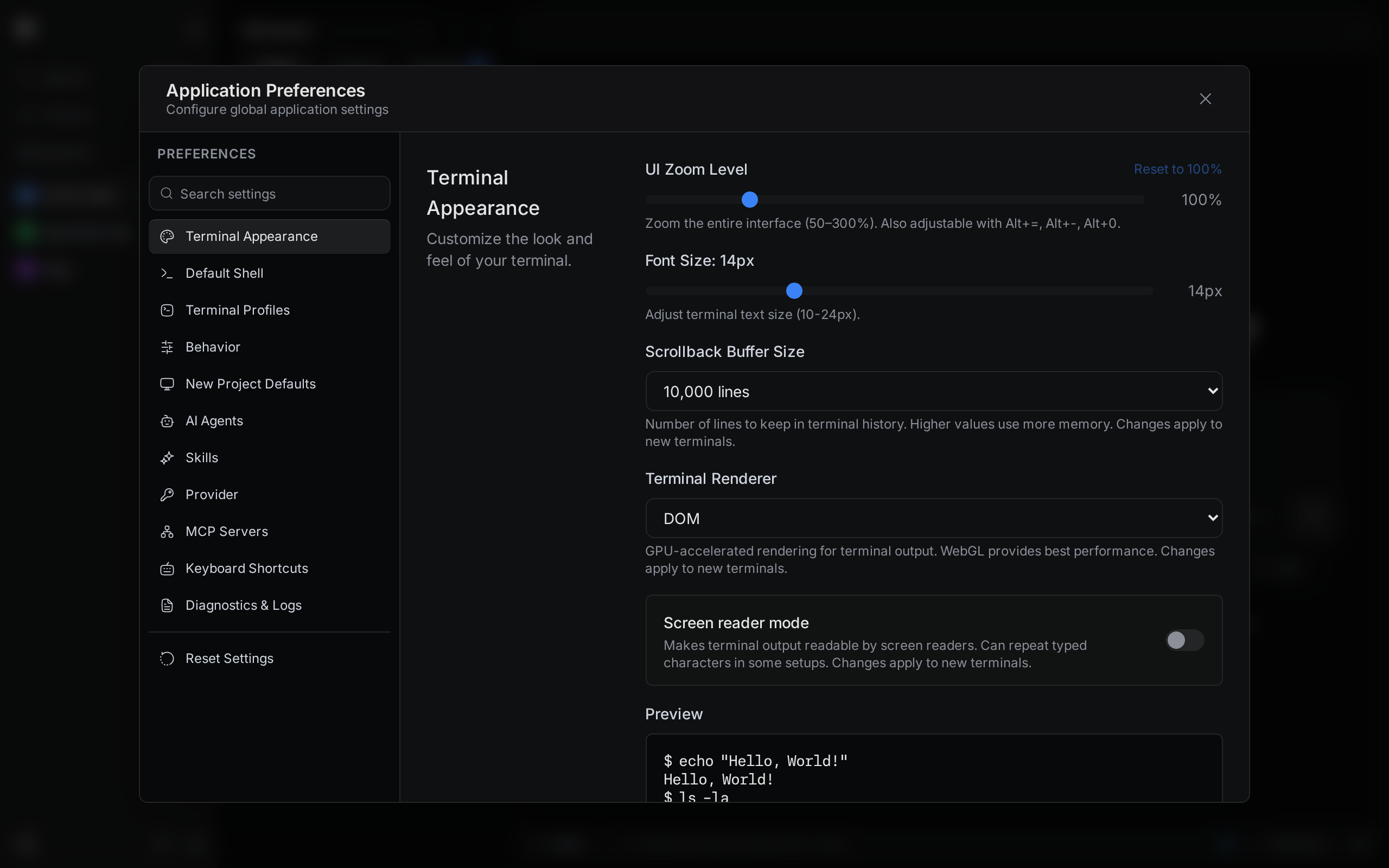Open the Skills preferences section
Viewport: 1389px width, 868px height.
coord(269,457)
